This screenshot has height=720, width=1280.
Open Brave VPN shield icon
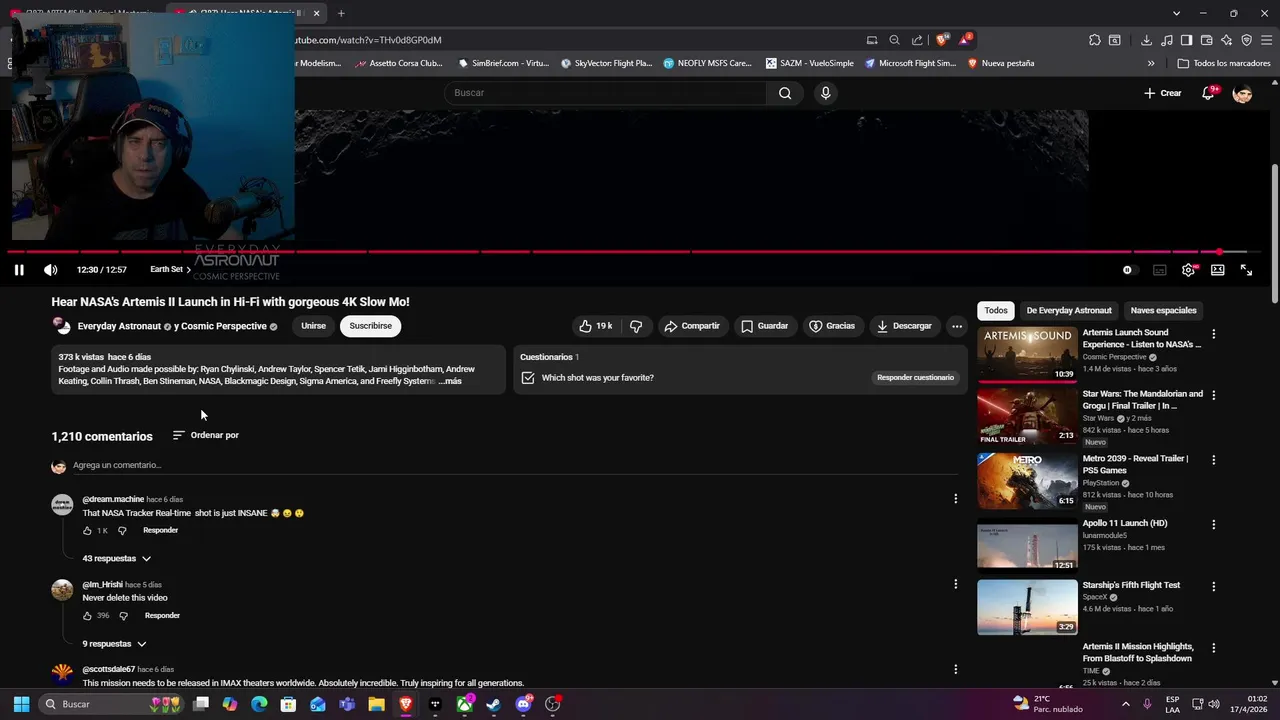pos(1246,40)
